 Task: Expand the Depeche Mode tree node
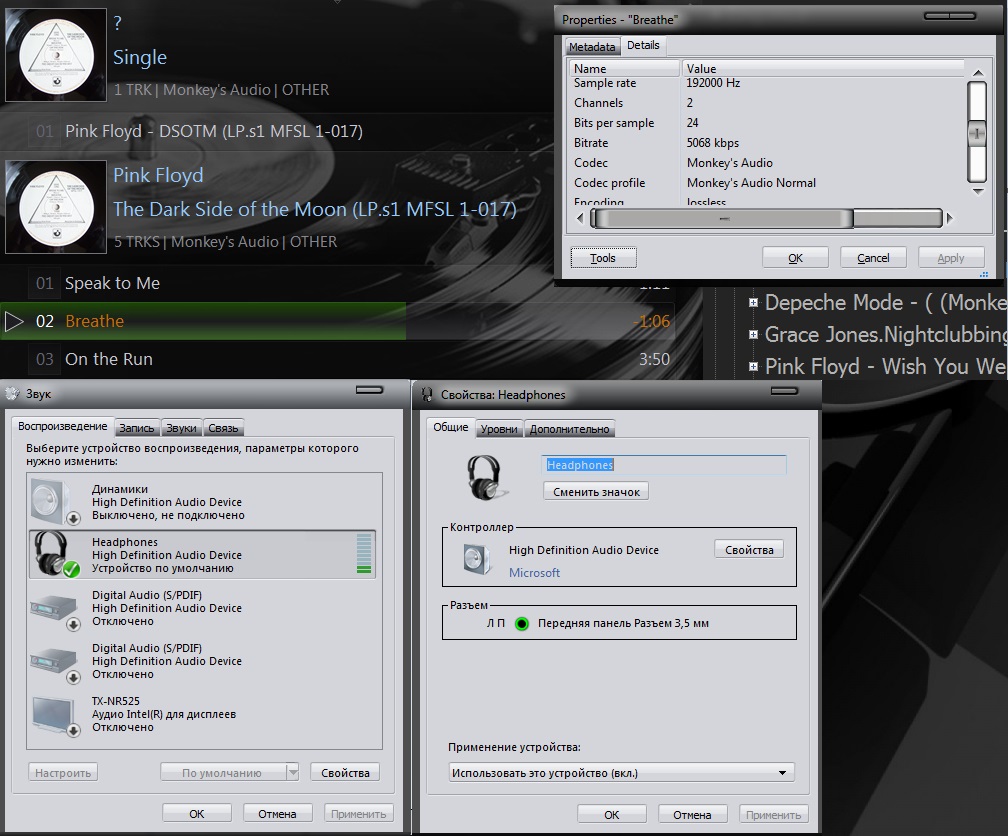[x=753, y=303]
